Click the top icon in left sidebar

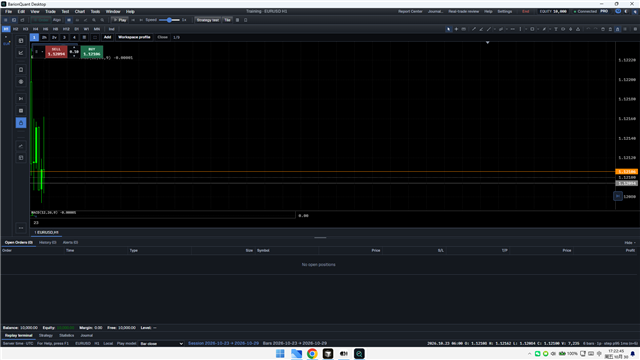click(21, 41)
